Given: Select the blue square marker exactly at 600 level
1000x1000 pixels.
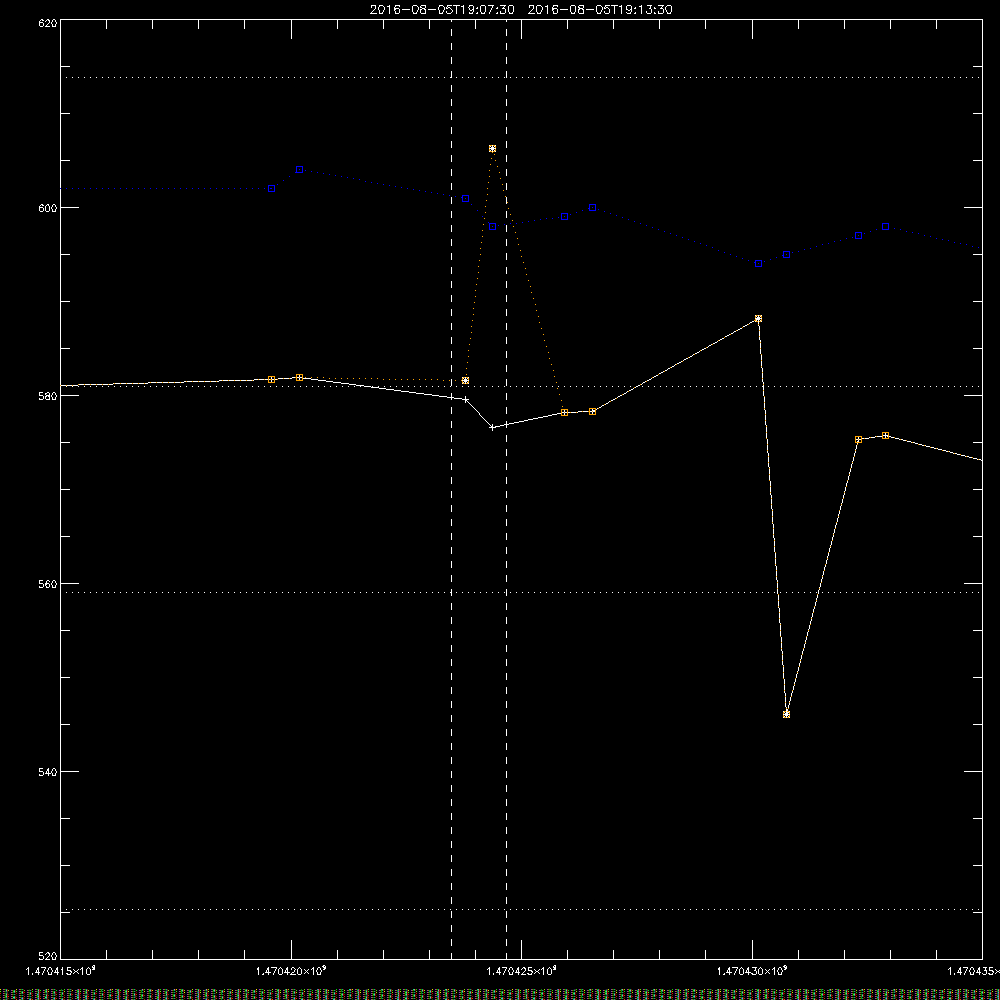Looking at the screenshot, I should (x=592, y=208).
